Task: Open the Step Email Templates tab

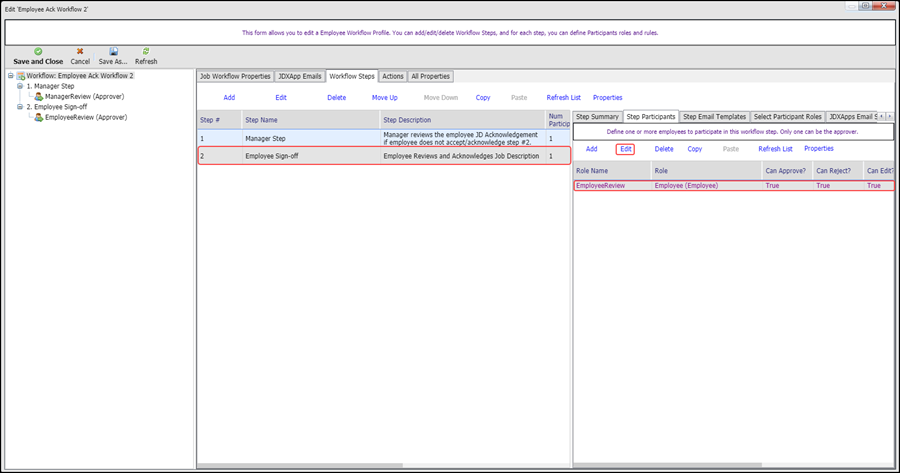Action: tap(714, 117)
